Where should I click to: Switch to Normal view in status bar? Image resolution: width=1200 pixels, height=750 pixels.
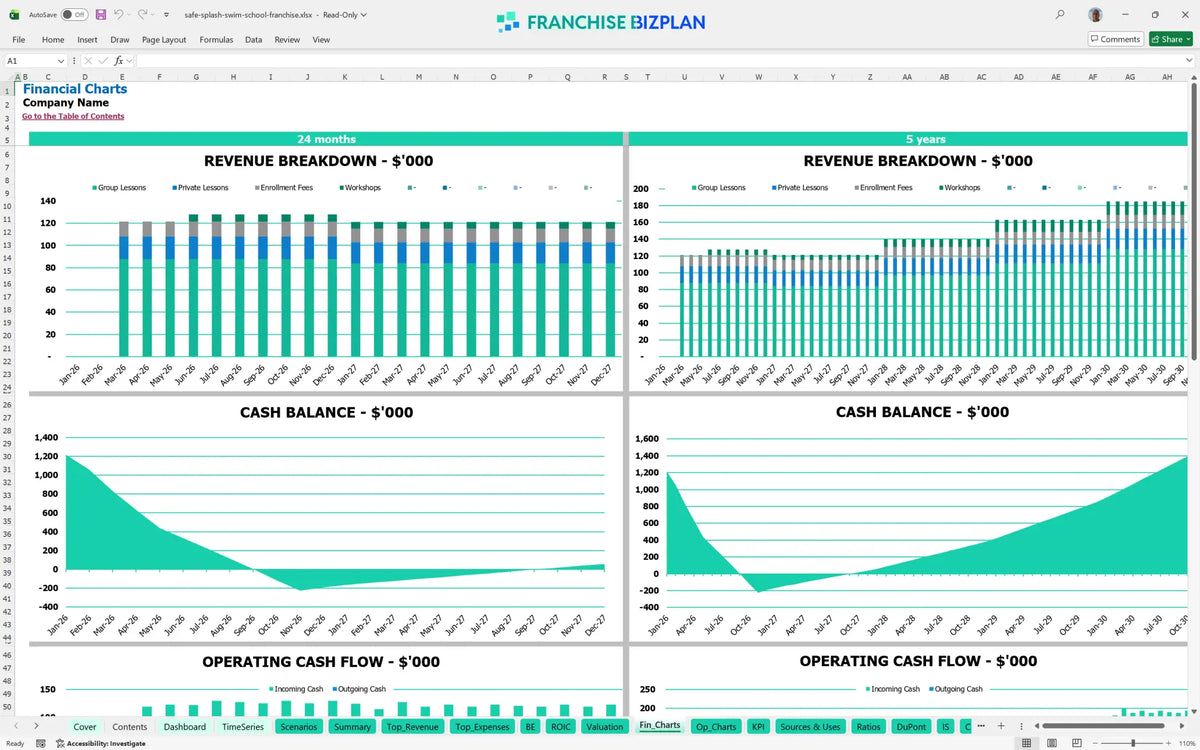pyautogui.click(x=1026, y=744)
